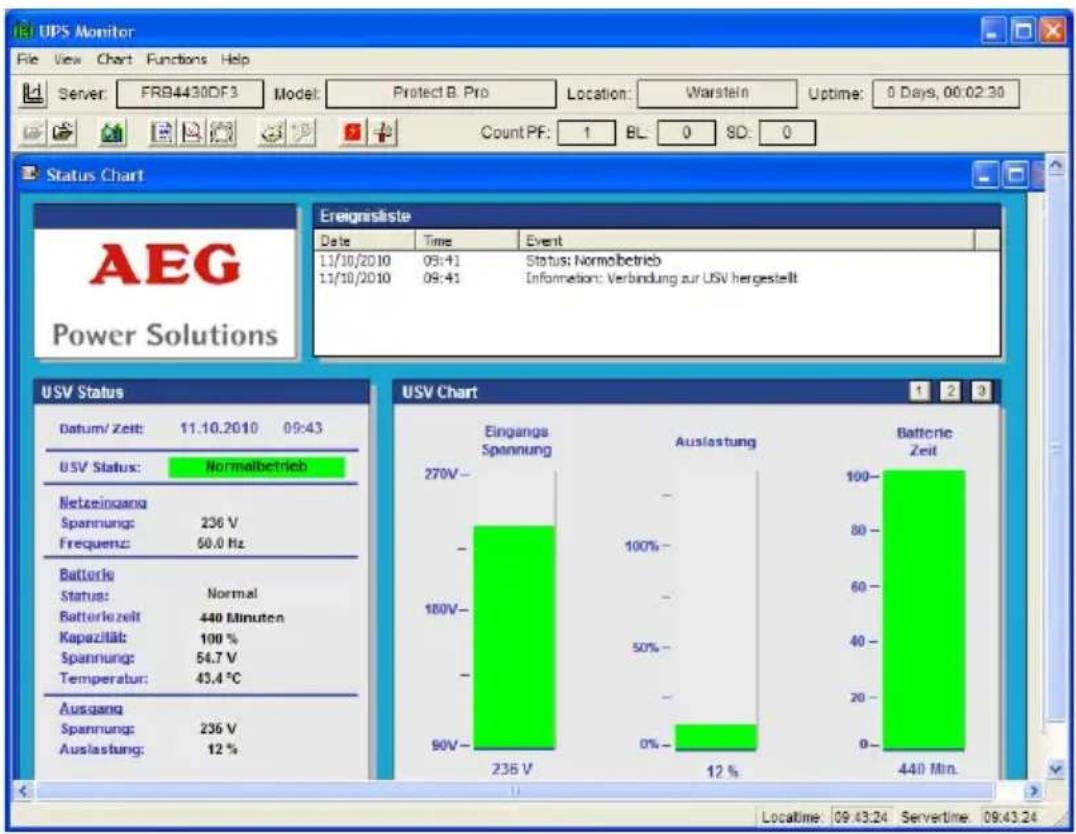Open the View menu
This screenshot has width=1076, height=834.
[x=67, y=59]
